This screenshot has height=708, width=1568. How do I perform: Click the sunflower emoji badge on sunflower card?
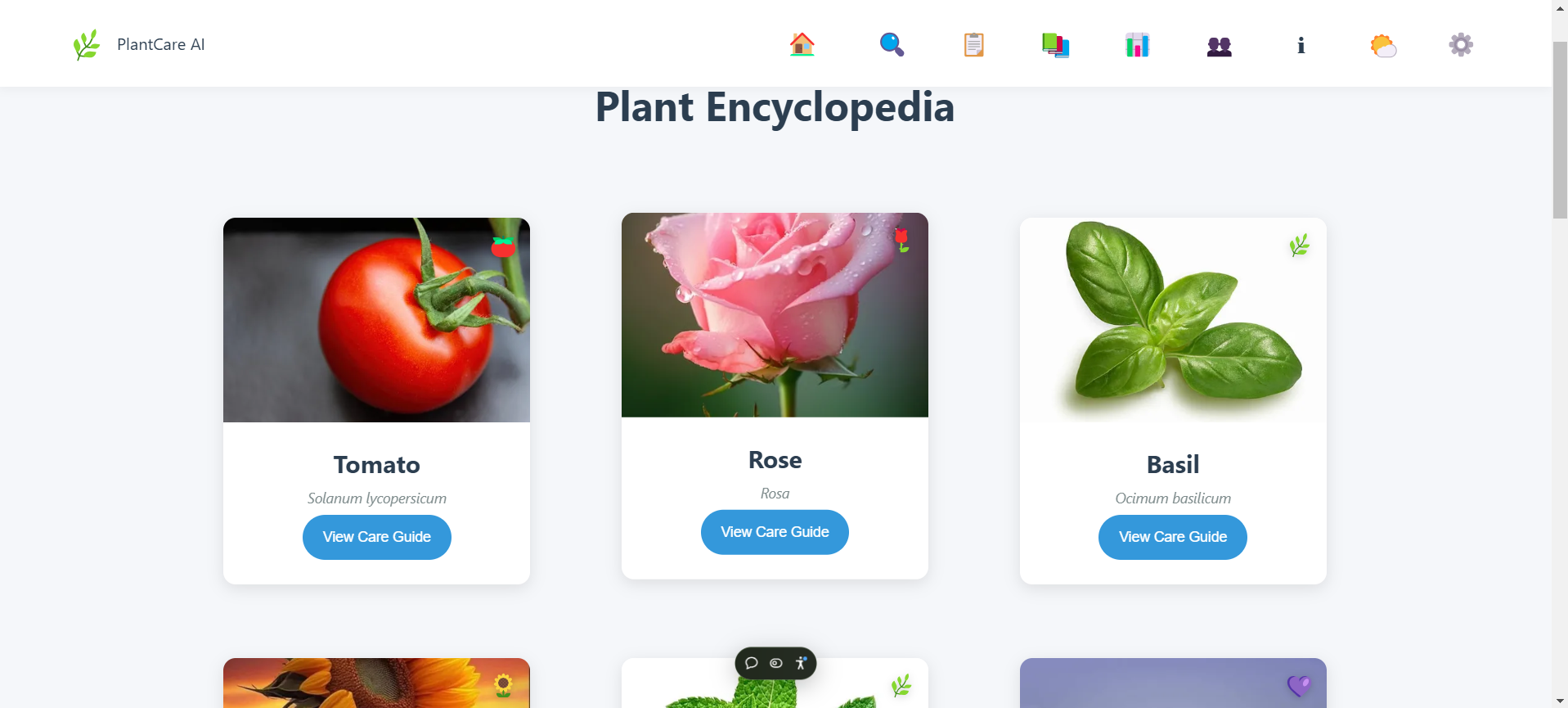pyautogui.click(x=503, y=685)
